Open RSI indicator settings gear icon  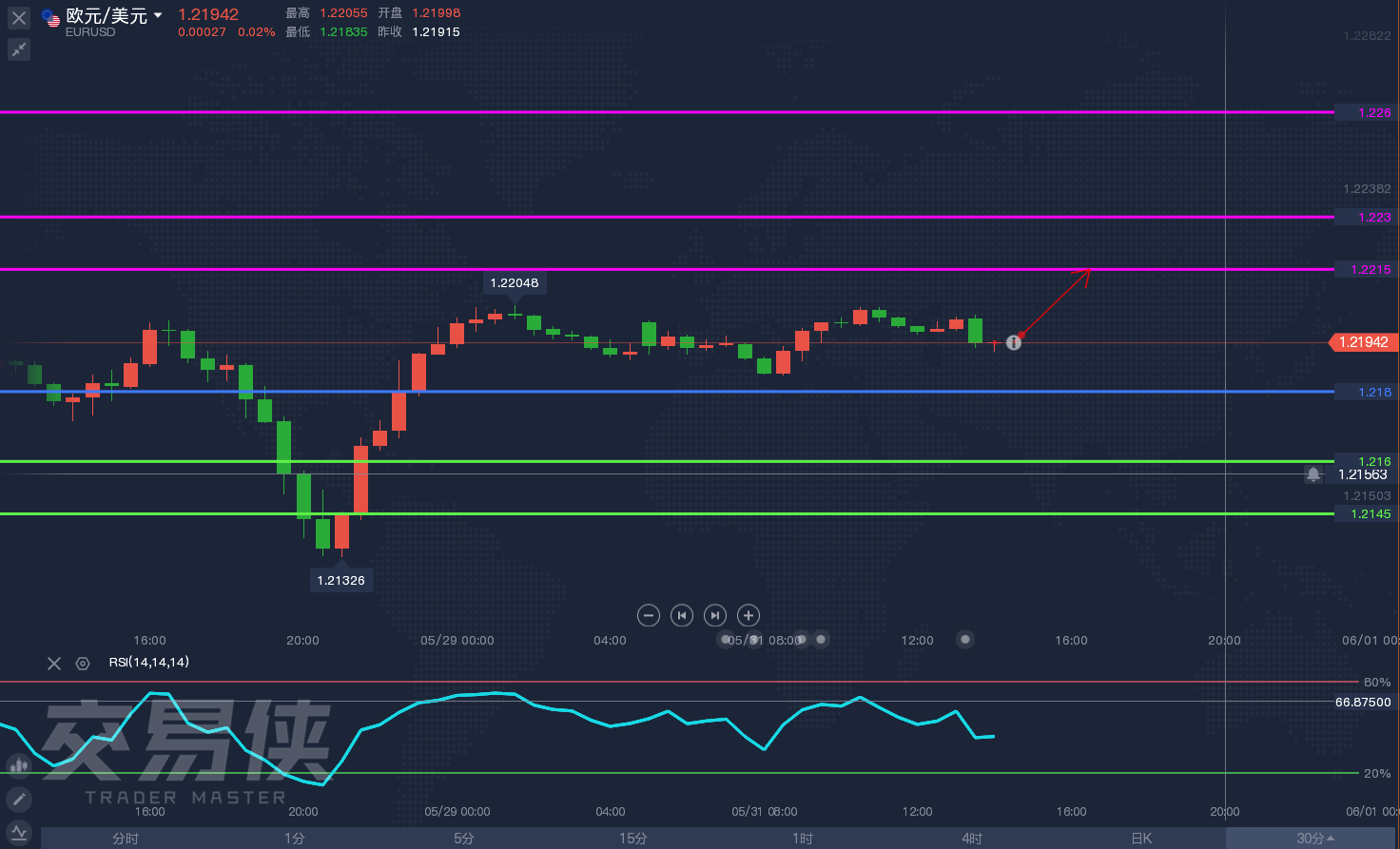(83, 664)
